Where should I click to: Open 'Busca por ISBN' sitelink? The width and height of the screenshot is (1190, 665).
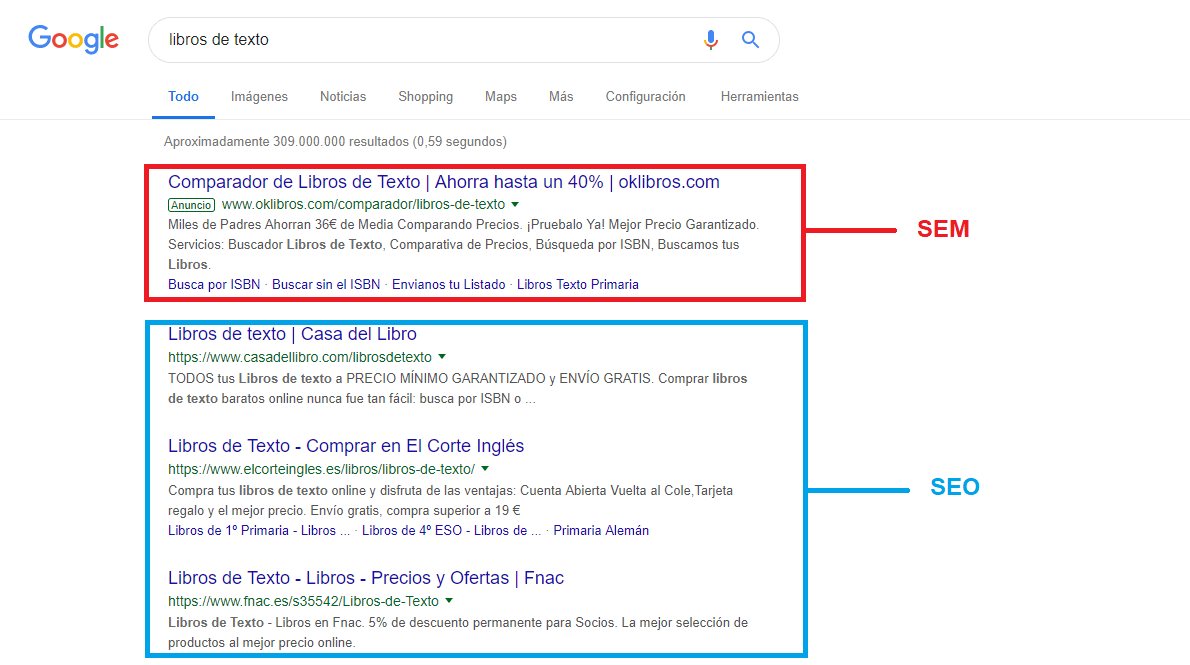pyautogui.click(x=214, y=285)
